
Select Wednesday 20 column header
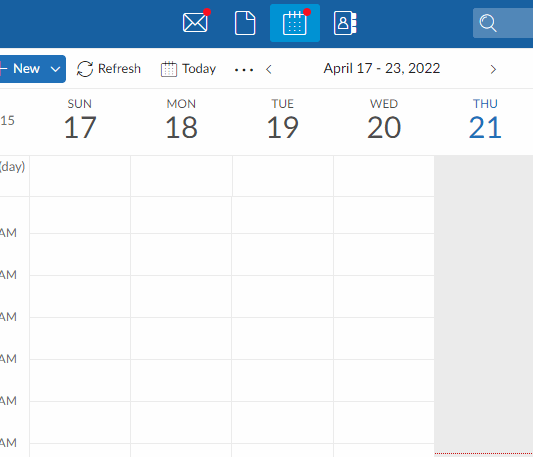384,119
